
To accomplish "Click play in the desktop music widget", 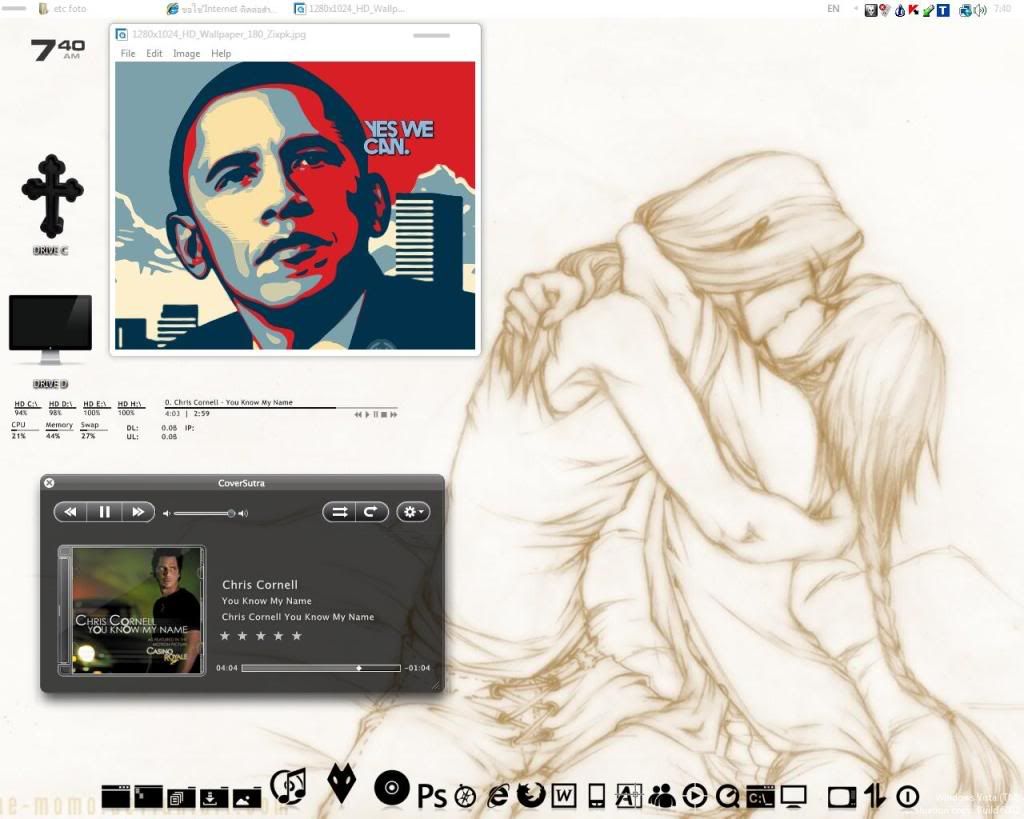I will (367, 415).
